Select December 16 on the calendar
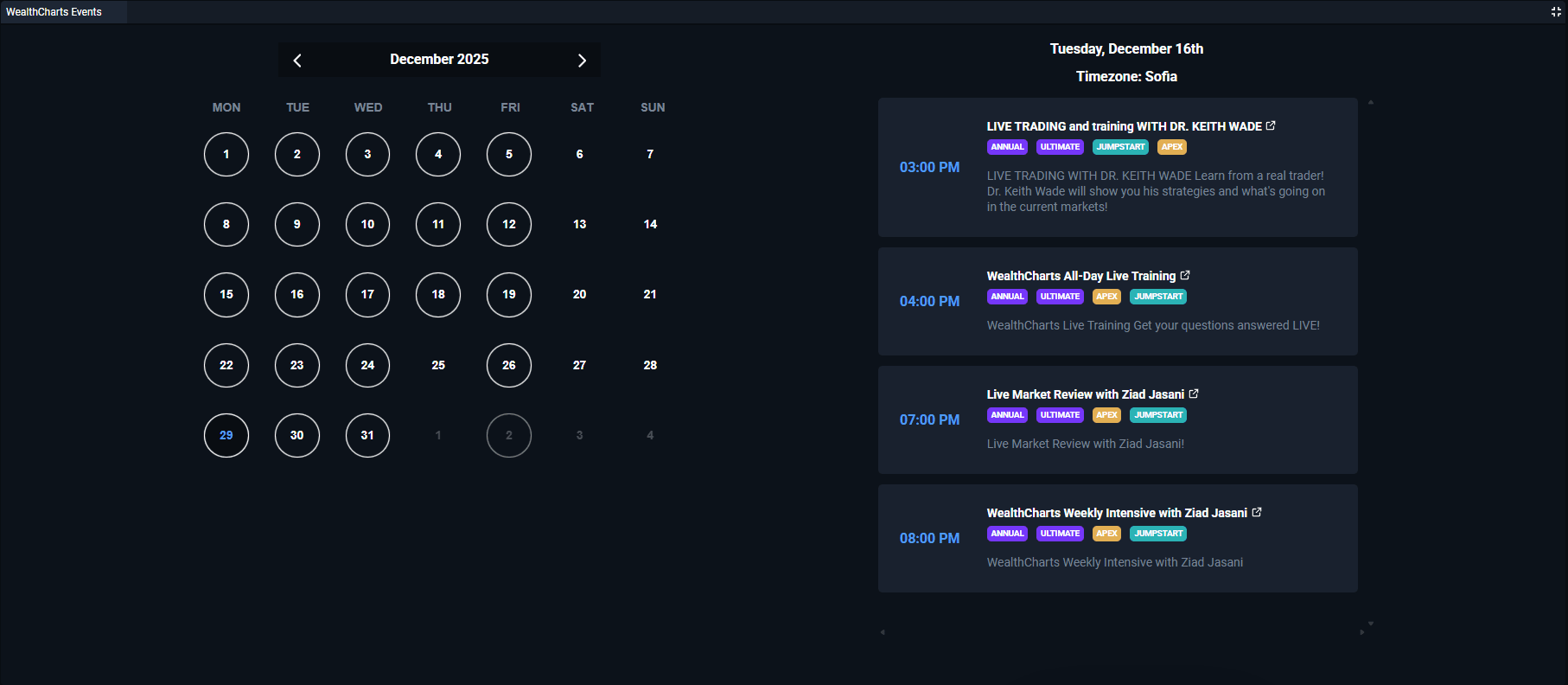Viewport: 1568px width, 685px height. [x=297, y=294]
